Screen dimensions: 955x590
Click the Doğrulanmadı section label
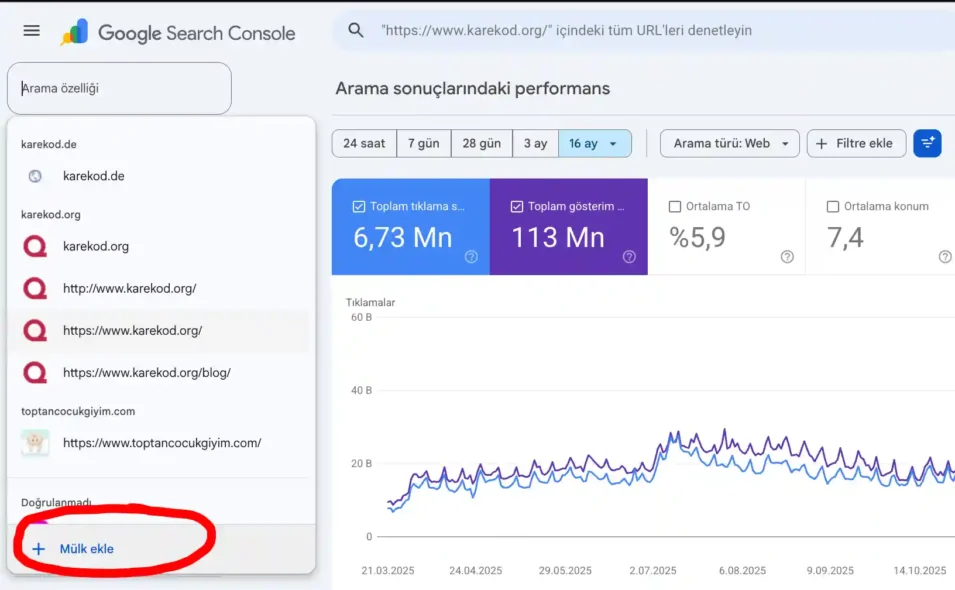click(x=56, y=502)
